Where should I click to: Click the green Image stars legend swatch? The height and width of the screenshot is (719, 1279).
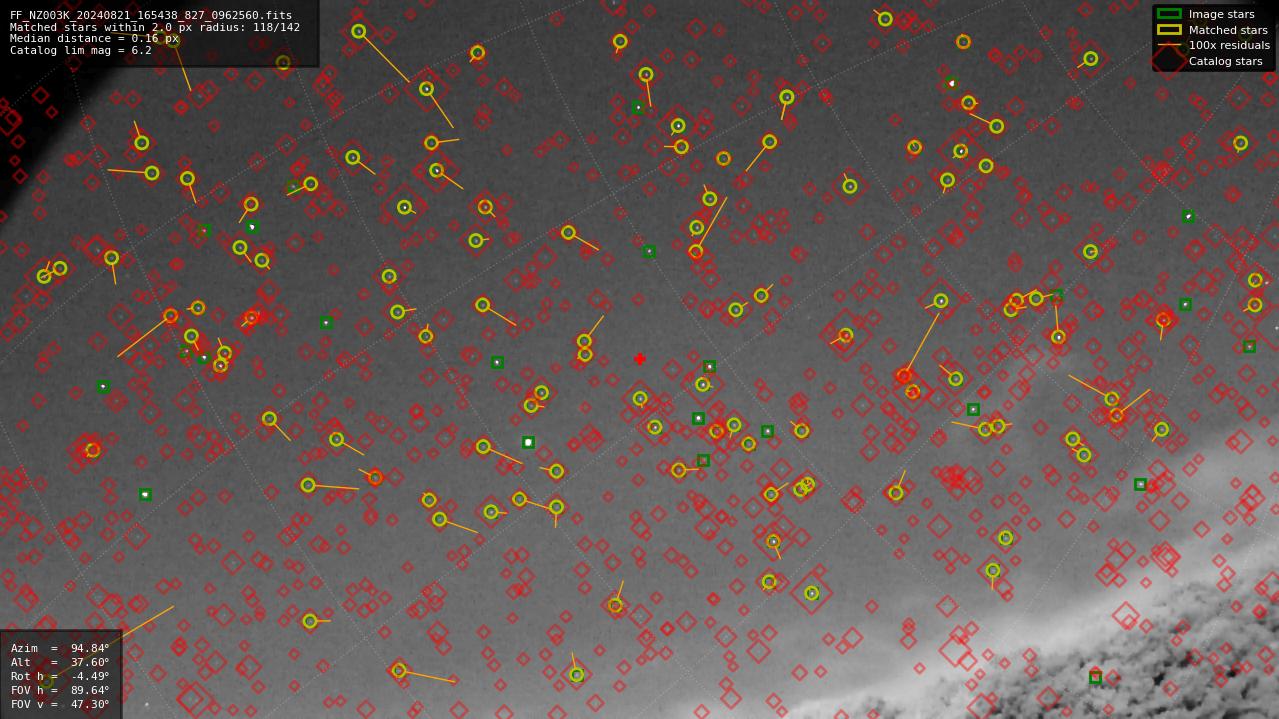(1169, 14)
